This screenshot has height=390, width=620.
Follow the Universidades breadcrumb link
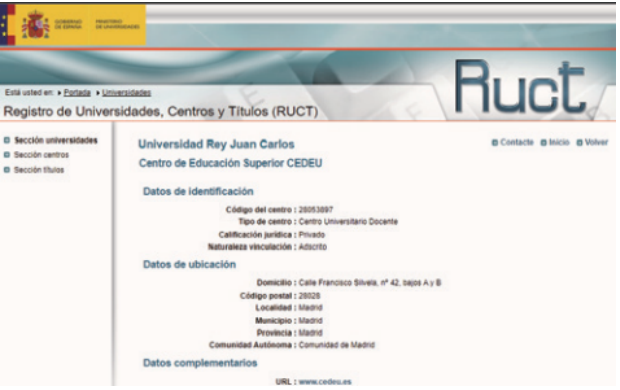point(127,93)
